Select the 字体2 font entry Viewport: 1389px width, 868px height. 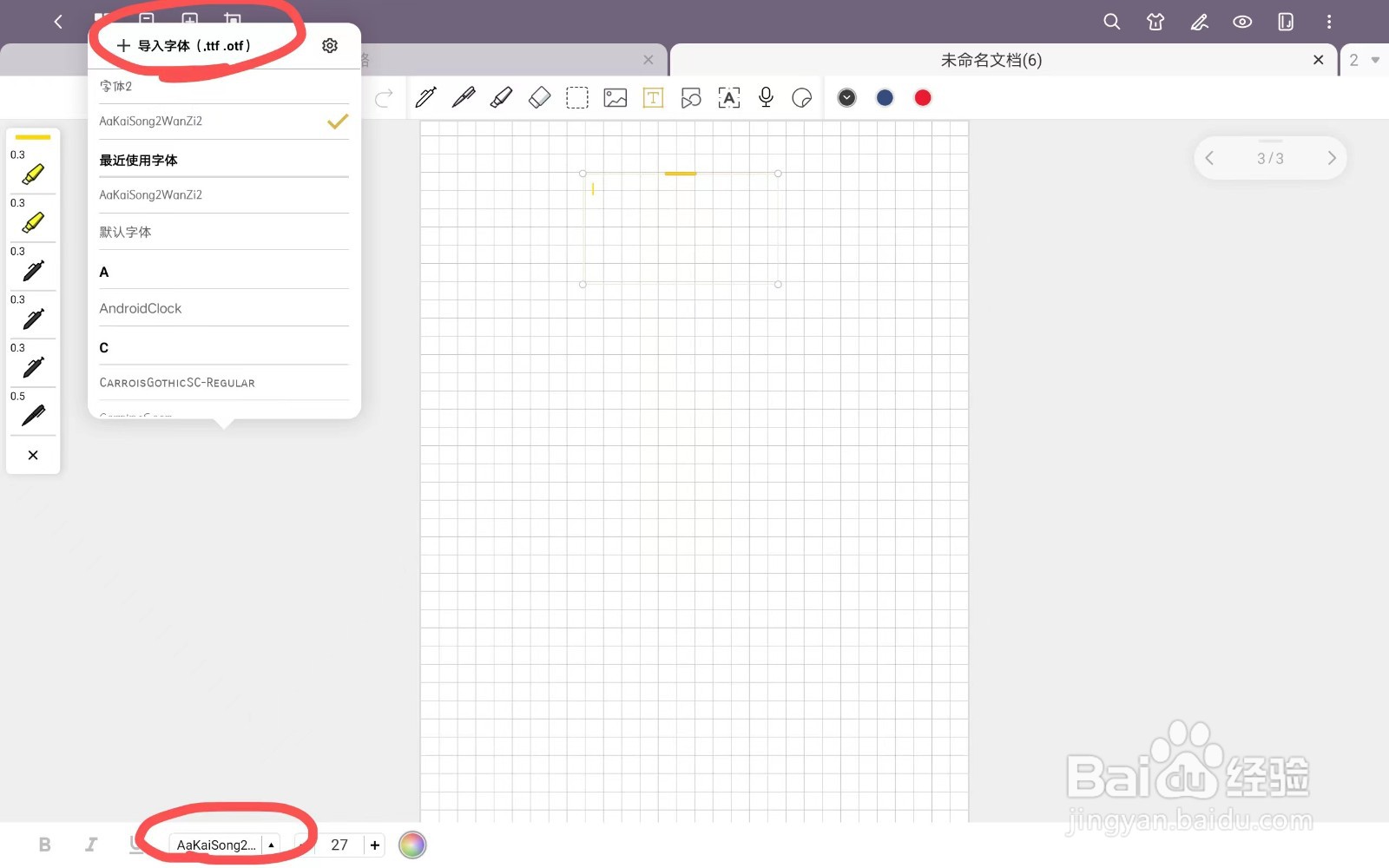[x=224, y=87]
